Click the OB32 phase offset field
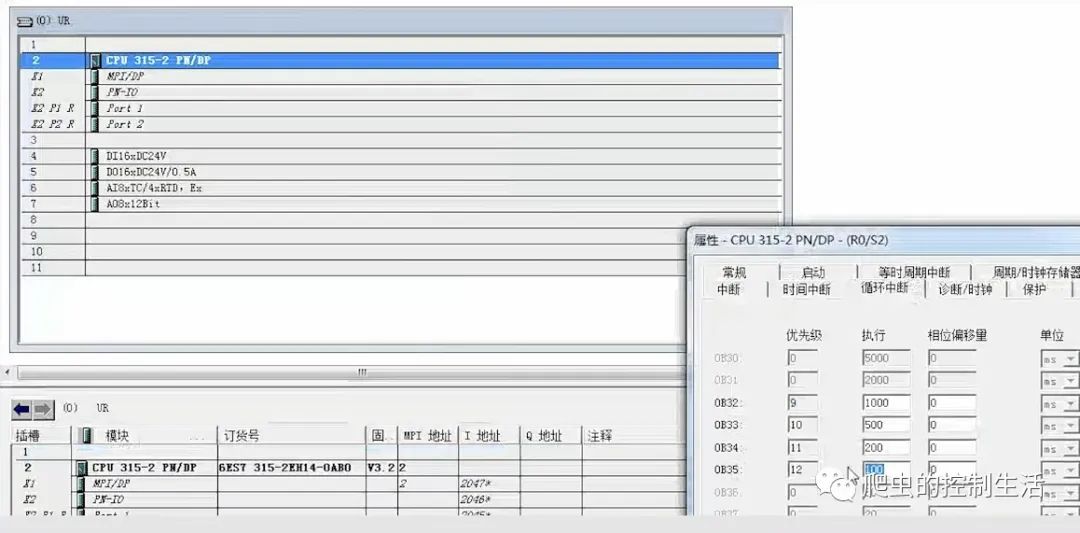 (x=952, y=404)
